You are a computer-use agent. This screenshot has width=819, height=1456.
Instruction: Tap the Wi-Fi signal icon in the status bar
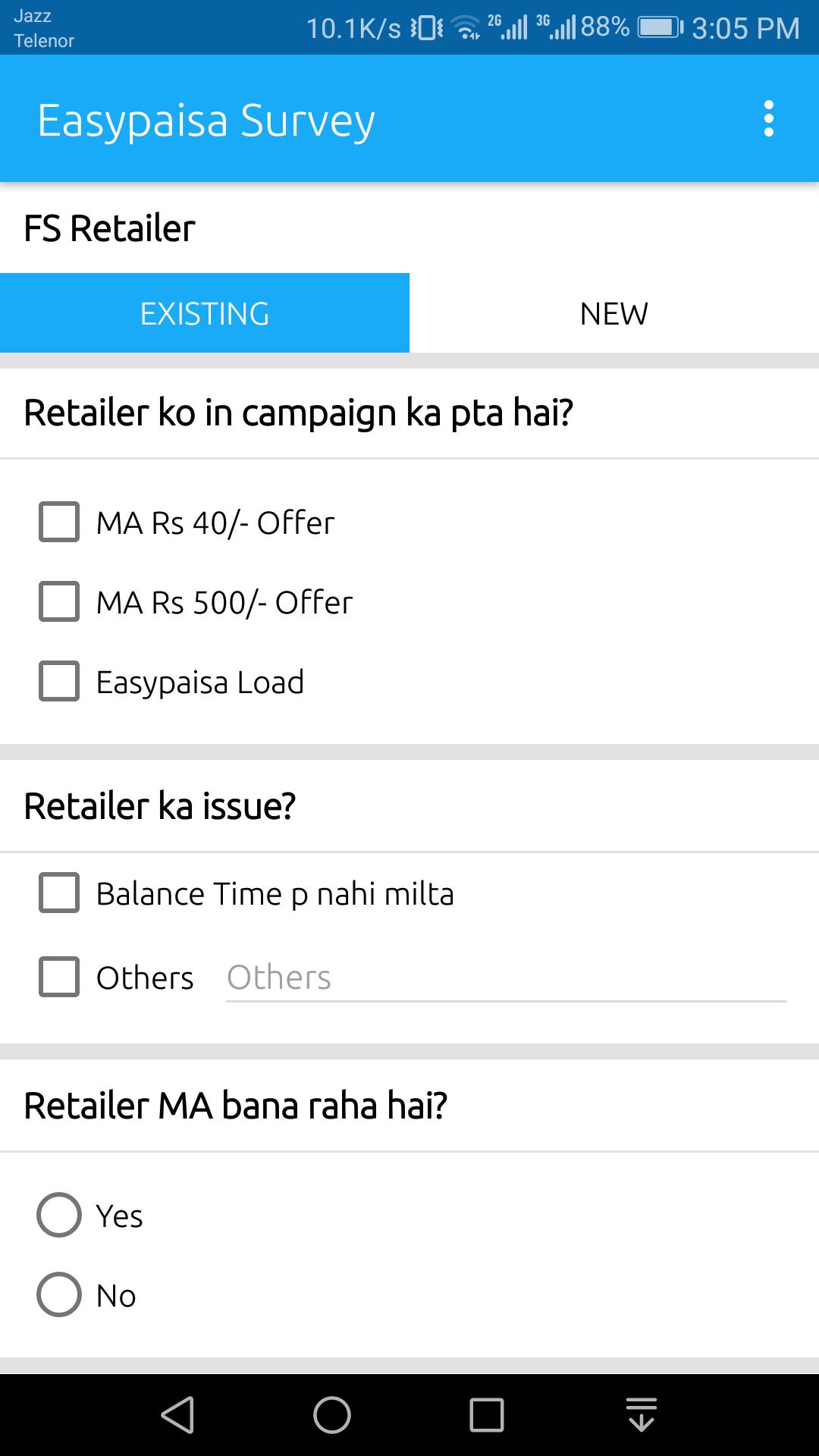466,28
